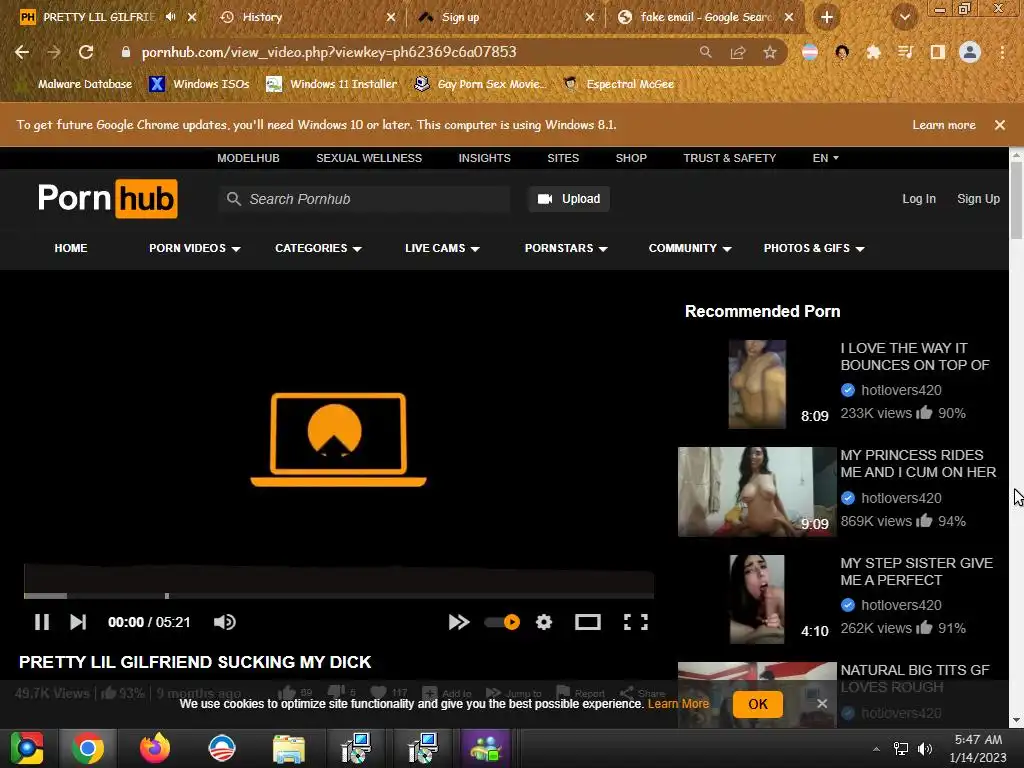This screenshot has height=768, width=1024.
Task: Pause the video player
Action: pos(42,622)
